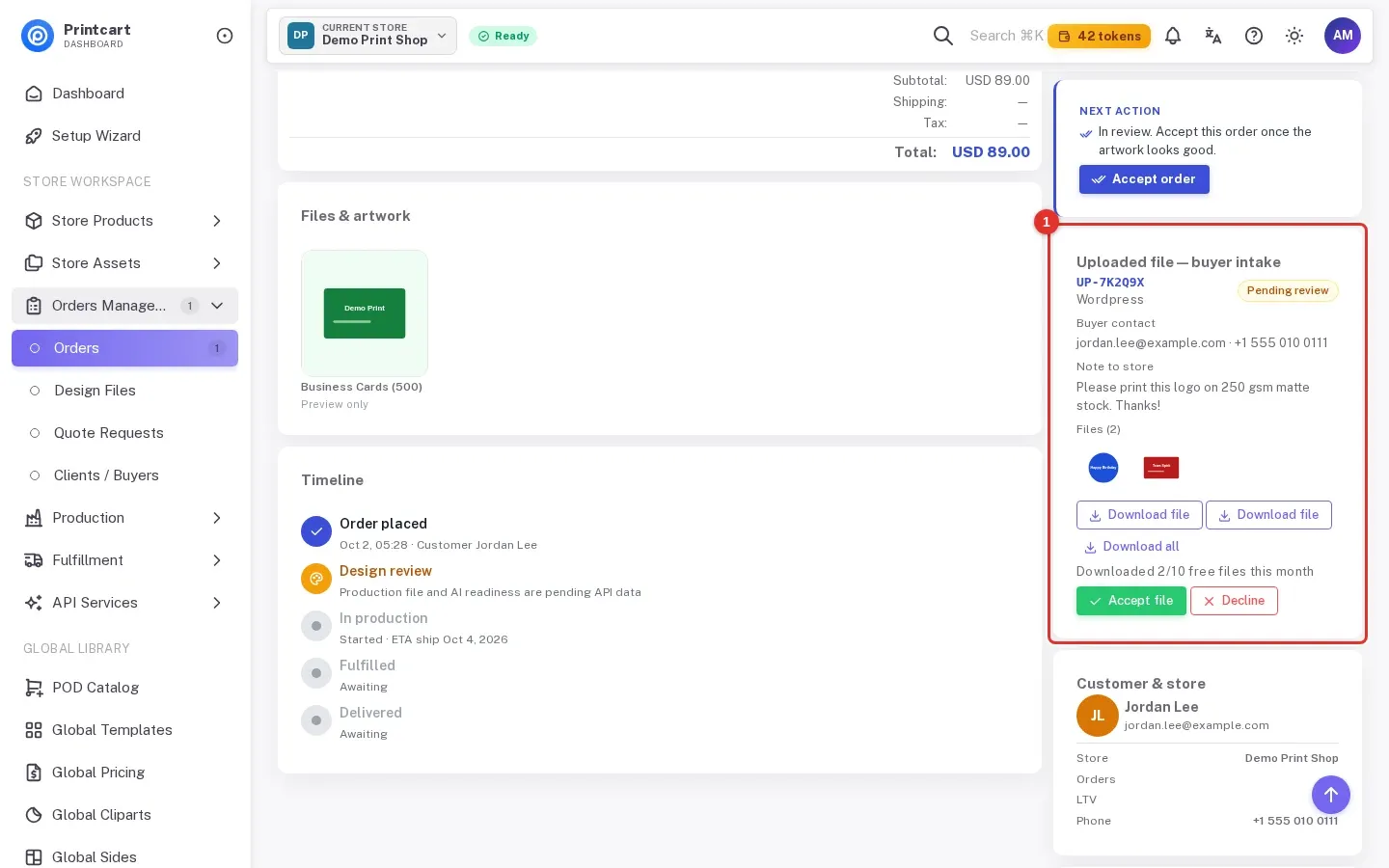Viewport: 1389px width, 868px height.
Task: Expand the Production section
Action: (x=124, y=518)
